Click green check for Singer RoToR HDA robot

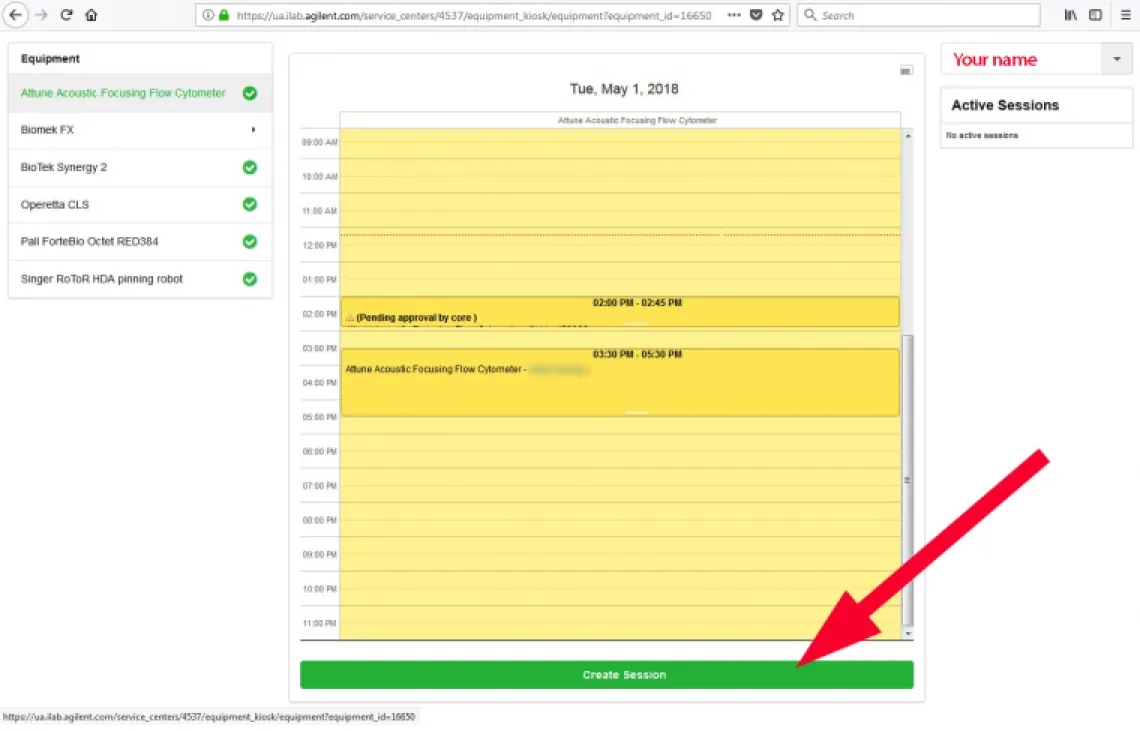(x=250, y=279)
